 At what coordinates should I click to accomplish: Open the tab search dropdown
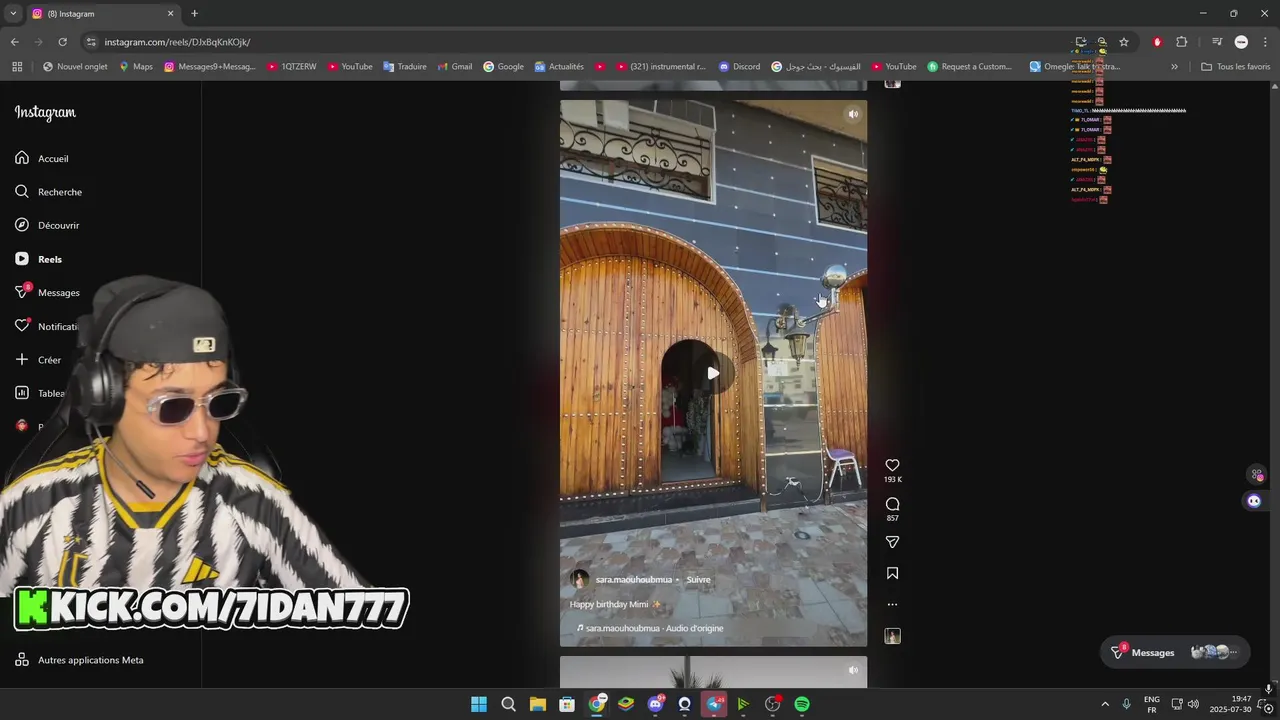click(x=13, y=14)
